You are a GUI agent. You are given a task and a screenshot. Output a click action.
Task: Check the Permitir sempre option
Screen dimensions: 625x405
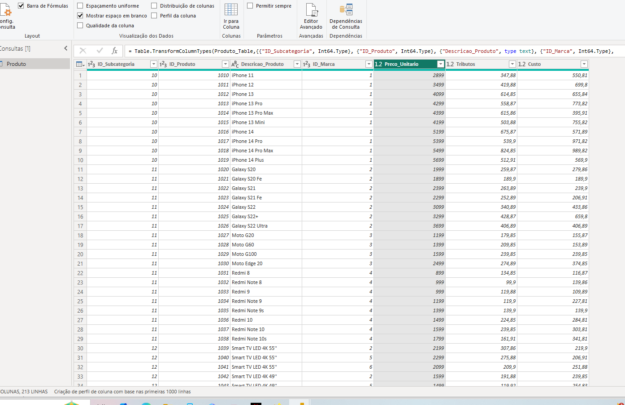251,5
